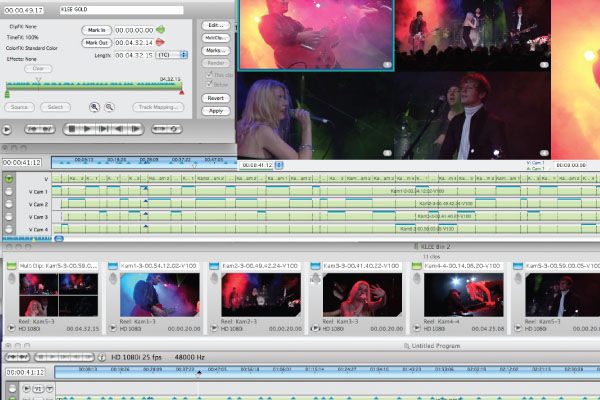Click the clip type icon beside Kam2-3 title
Image resolution: width=600 pixels, height=400 pixels.
tap(214, 266)
